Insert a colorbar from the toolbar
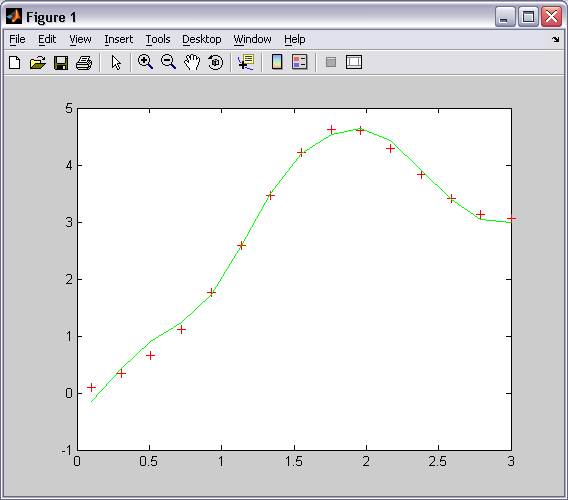Screen dimensions: 568x500 tap(277, 62)
